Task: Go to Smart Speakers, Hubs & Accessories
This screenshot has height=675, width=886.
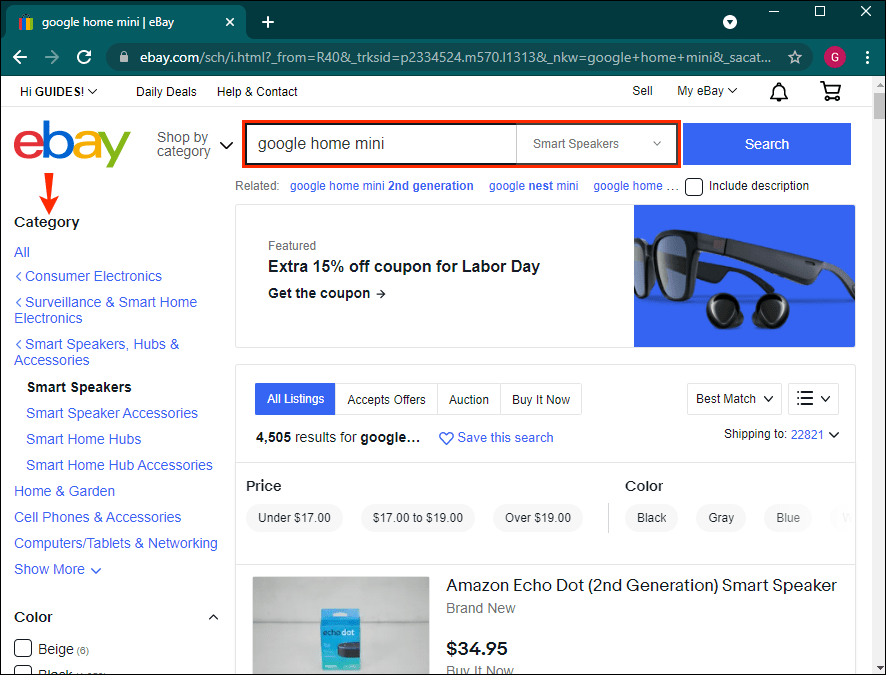Action: (x=97, y=352)
